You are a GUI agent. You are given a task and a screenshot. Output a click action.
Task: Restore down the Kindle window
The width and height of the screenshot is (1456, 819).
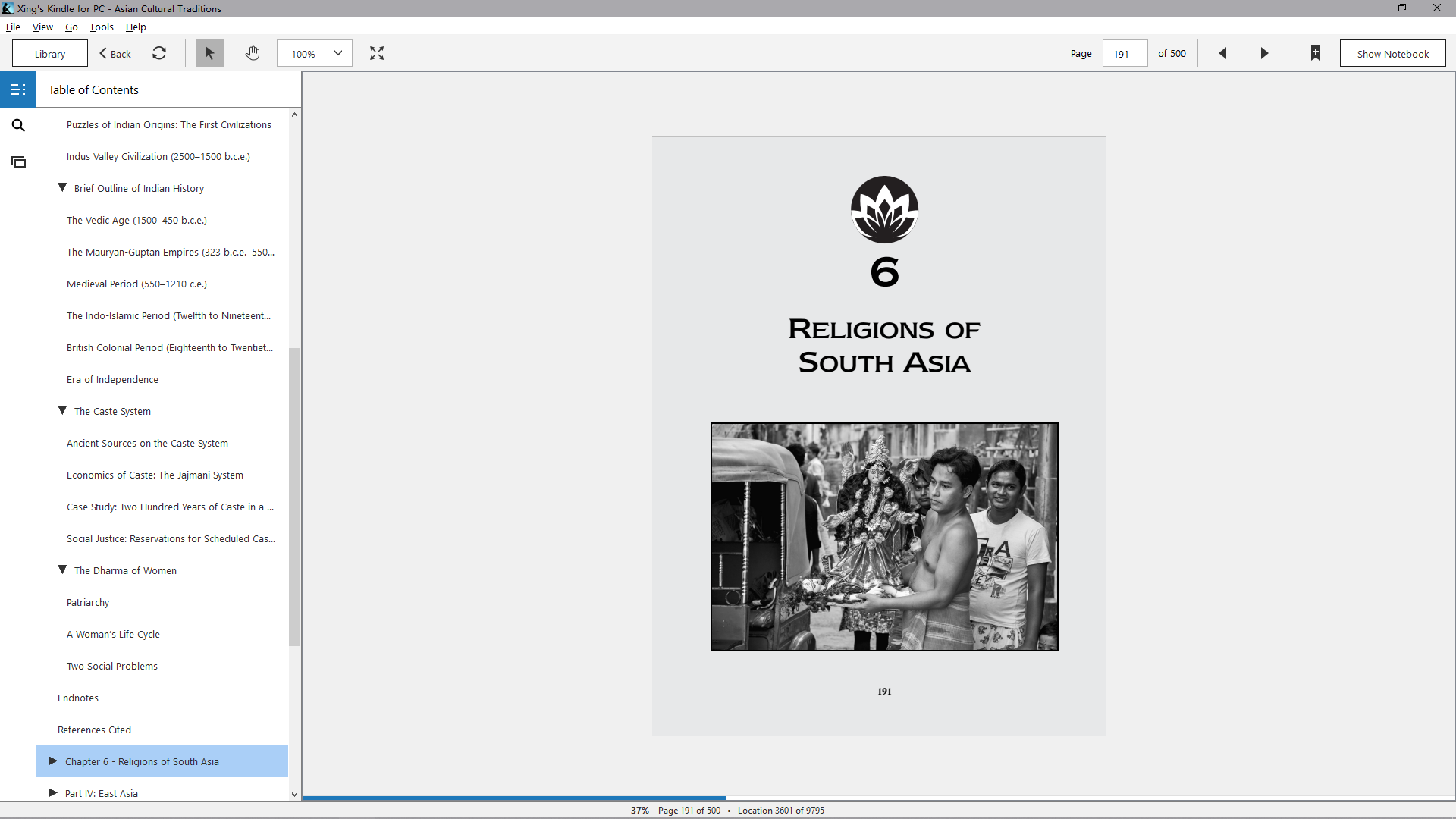1402,8
